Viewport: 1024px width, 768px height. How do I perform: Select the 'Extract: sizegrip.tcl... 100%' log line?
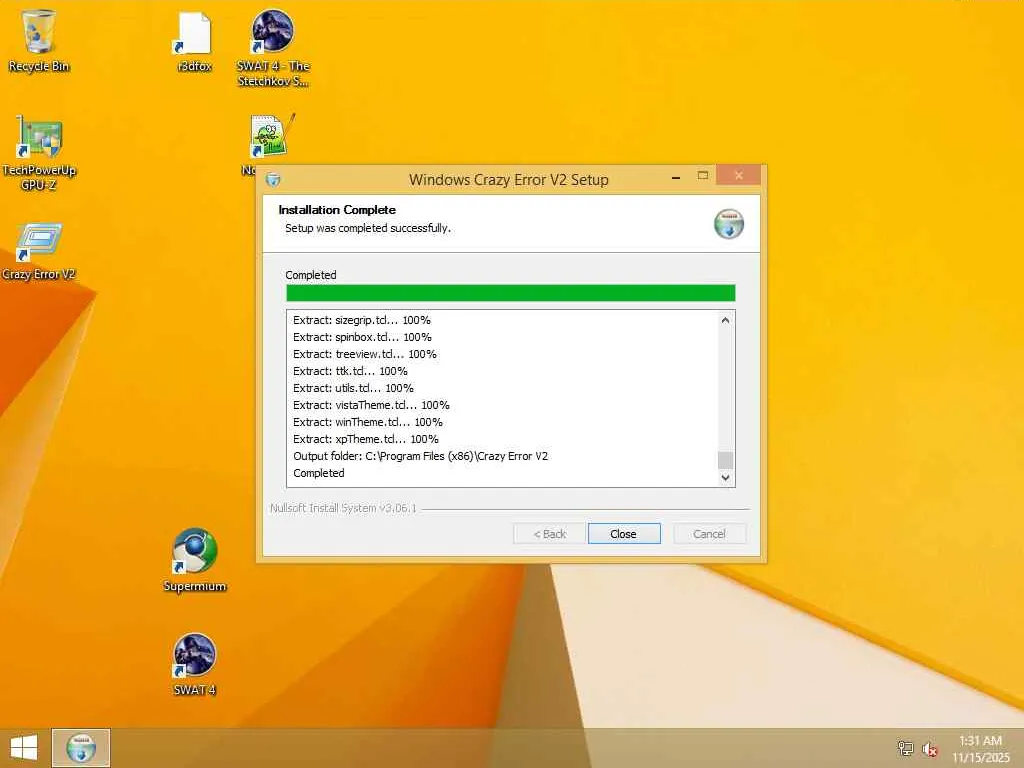click(x=362, y=320)
